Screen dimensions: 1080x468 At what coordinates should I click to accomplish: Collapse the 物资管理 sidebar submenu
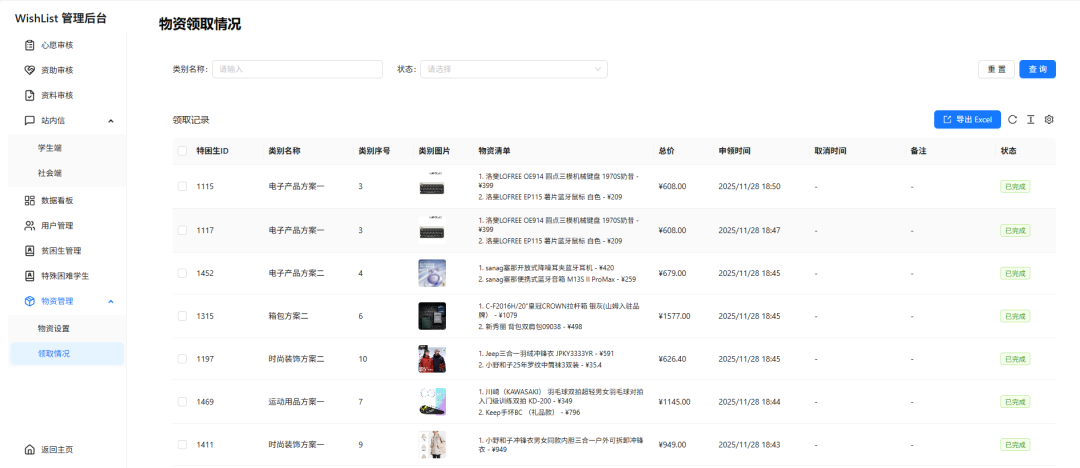110,301
